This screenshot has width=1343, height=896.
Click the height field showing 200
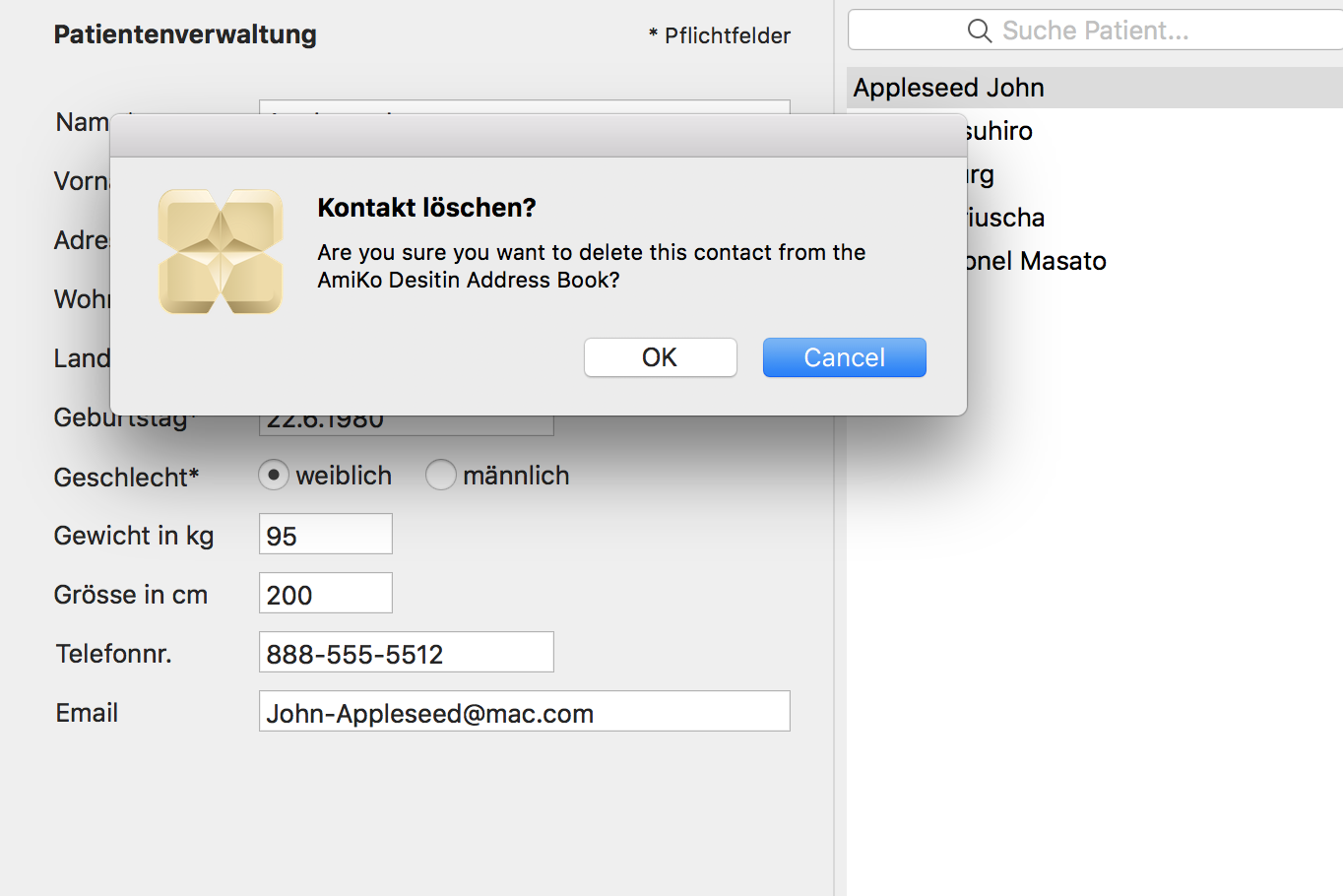pyautogui.click(x=325, y=592)
